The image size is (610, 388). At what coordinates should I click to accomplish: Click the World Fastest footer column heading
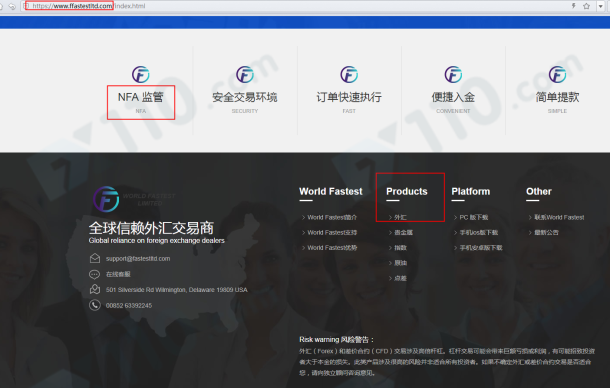click(x=331, y=191)
